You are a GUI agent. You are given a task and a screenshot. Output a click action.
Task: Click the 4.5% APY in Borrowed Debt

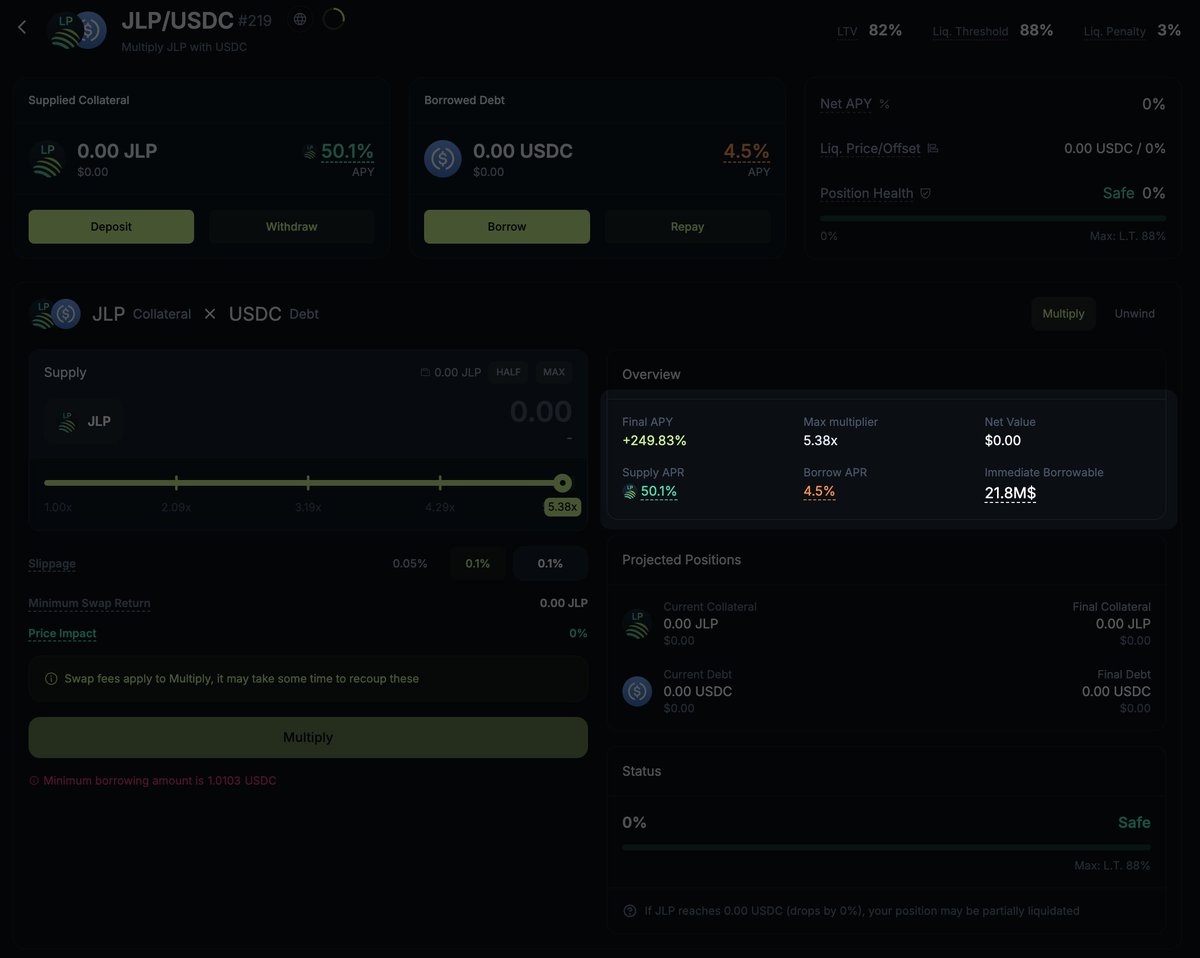click(x=747, y=151)
